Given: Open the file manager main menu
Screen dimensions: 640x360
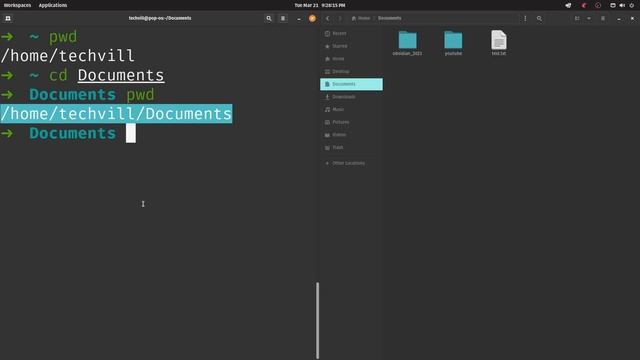Looking at the screenshot, I should point(603,18).
